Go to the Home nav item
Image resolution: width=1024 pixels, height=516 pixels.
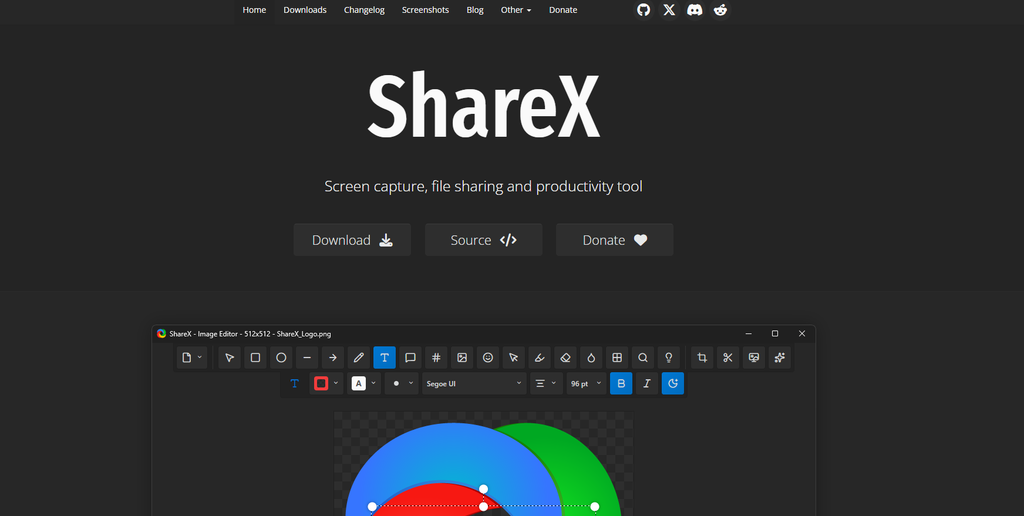(x=254, y=10)
